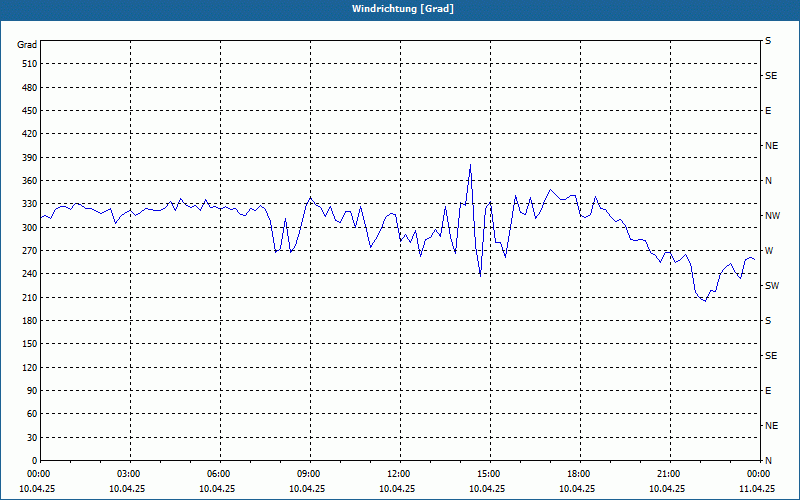The width and height of the screenshot is (800, 500).
Task: Click the 03:00 time label
Action: [x=128, y=474]
